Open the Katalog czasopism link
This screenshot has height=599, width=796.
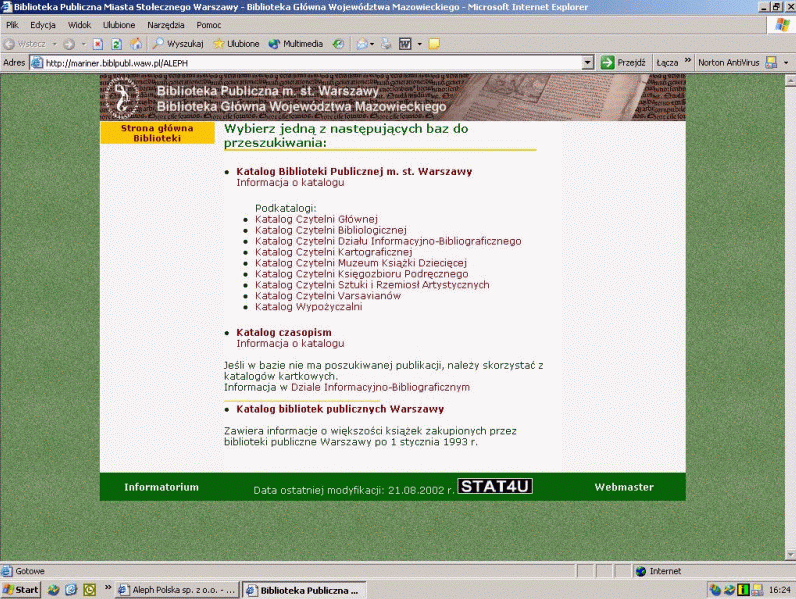(x=283, y=332)
